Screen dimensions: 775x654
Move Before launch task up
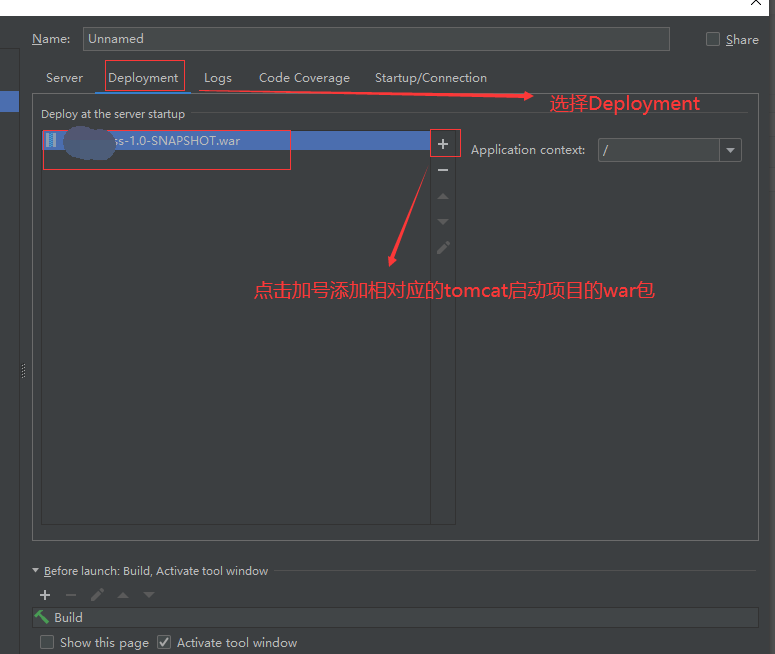(123, 595)
